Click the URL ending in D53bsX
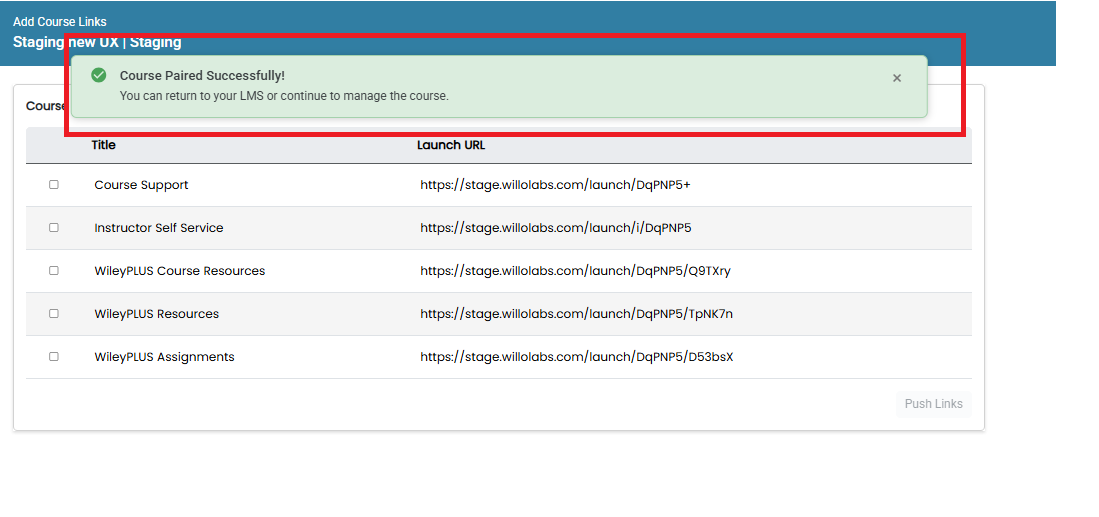 [x=577, y=357]
